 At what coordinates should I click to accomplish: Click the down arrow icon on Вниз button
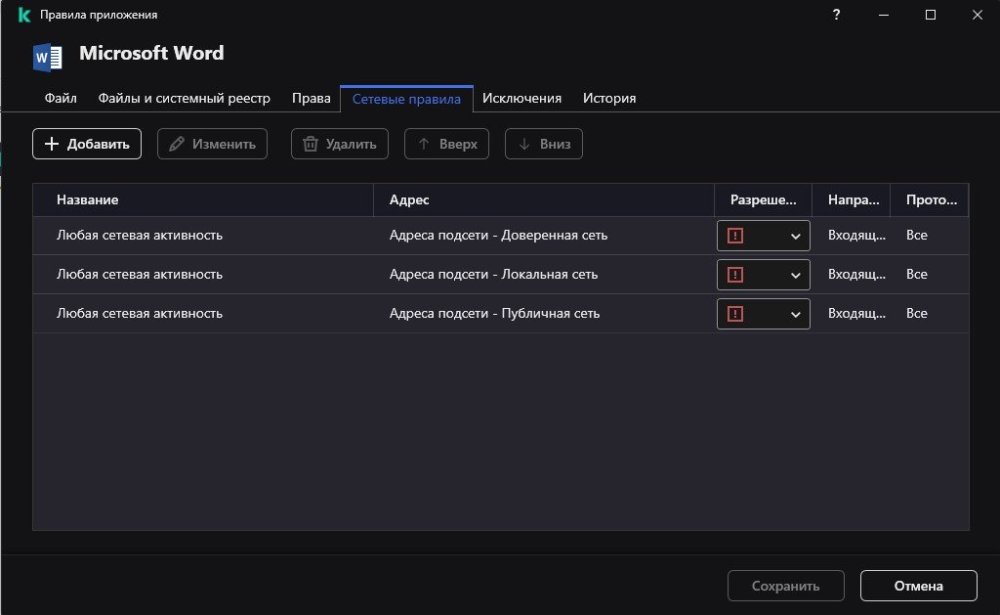click(524, 143)
